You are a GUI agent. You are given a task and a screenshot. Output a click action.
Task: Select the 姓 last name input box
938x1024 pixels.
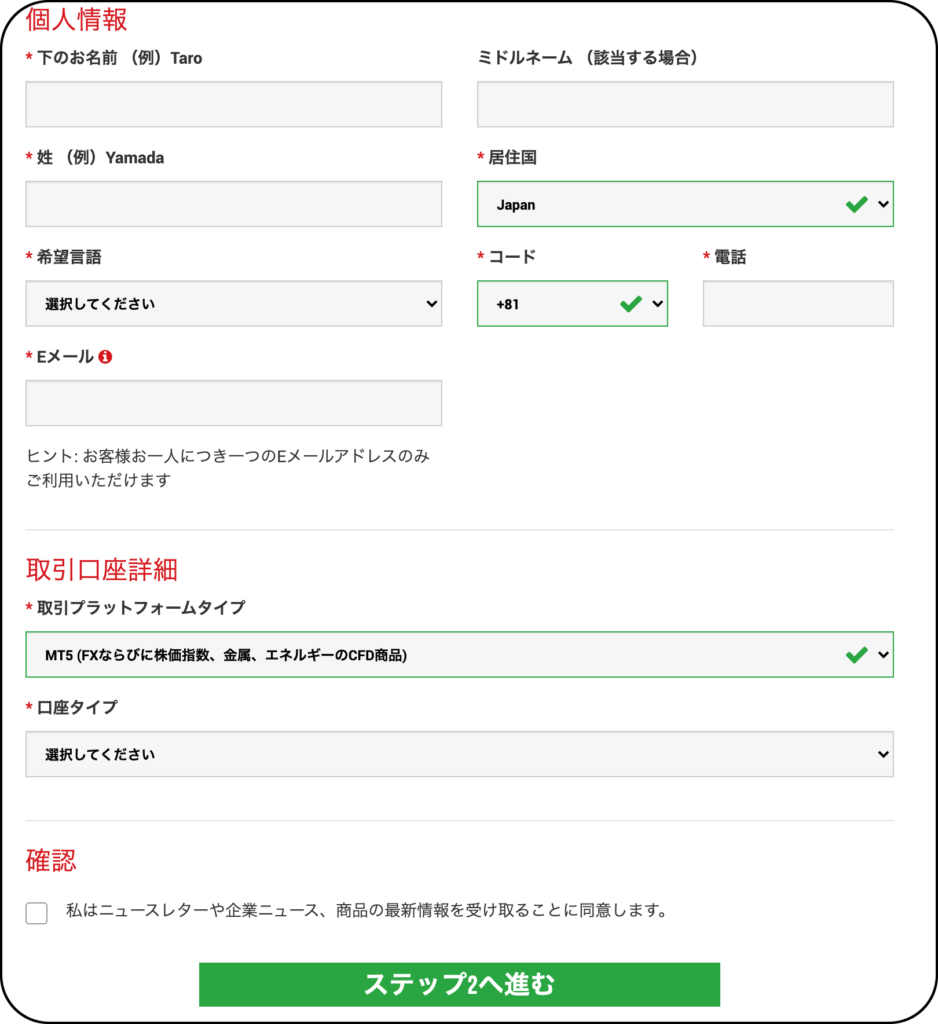tap(234, 204)
